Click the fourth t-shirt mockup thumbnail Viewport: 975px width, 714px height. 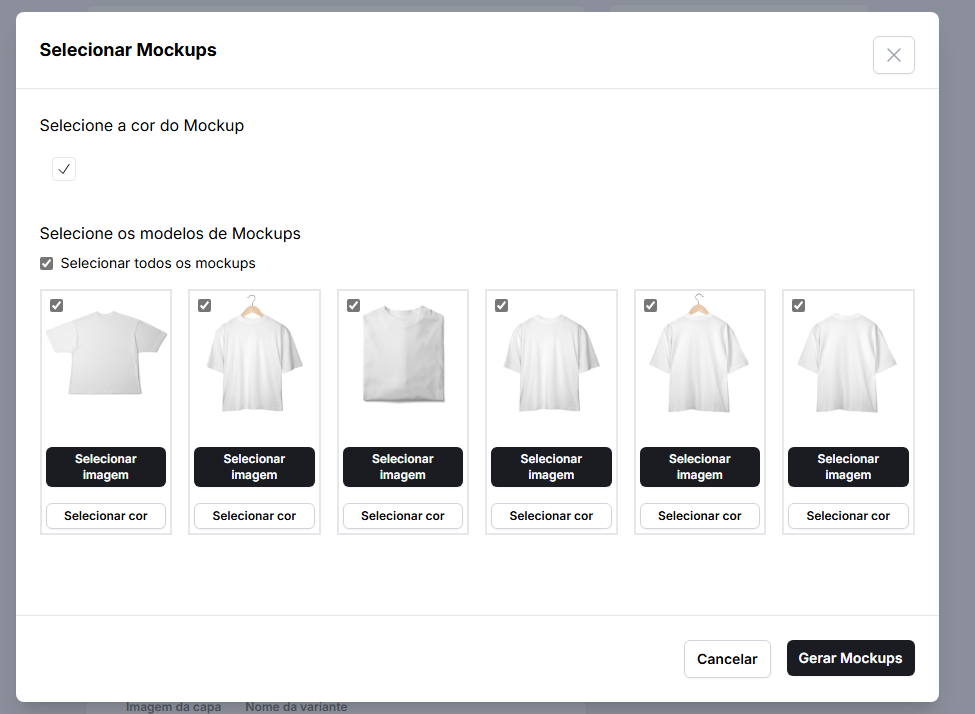pyautogui.click(x=551, y=360)
